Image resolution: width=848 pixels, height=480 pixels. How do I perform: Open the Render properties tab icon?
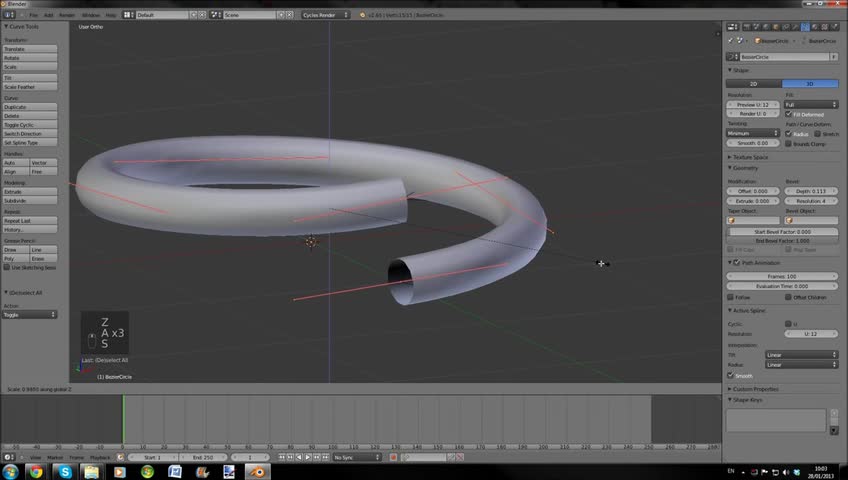(746, 26)
